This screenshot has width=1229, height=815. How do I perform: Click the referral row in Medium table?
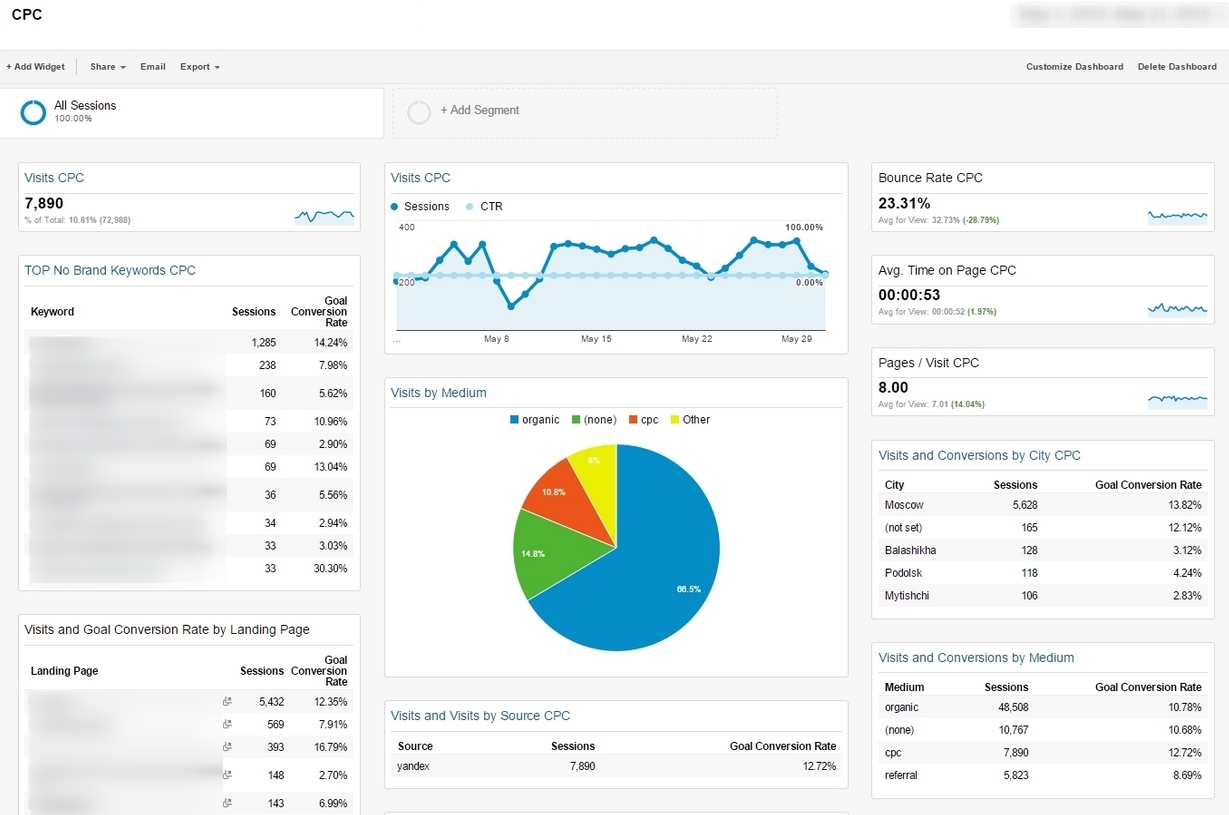1043,775
